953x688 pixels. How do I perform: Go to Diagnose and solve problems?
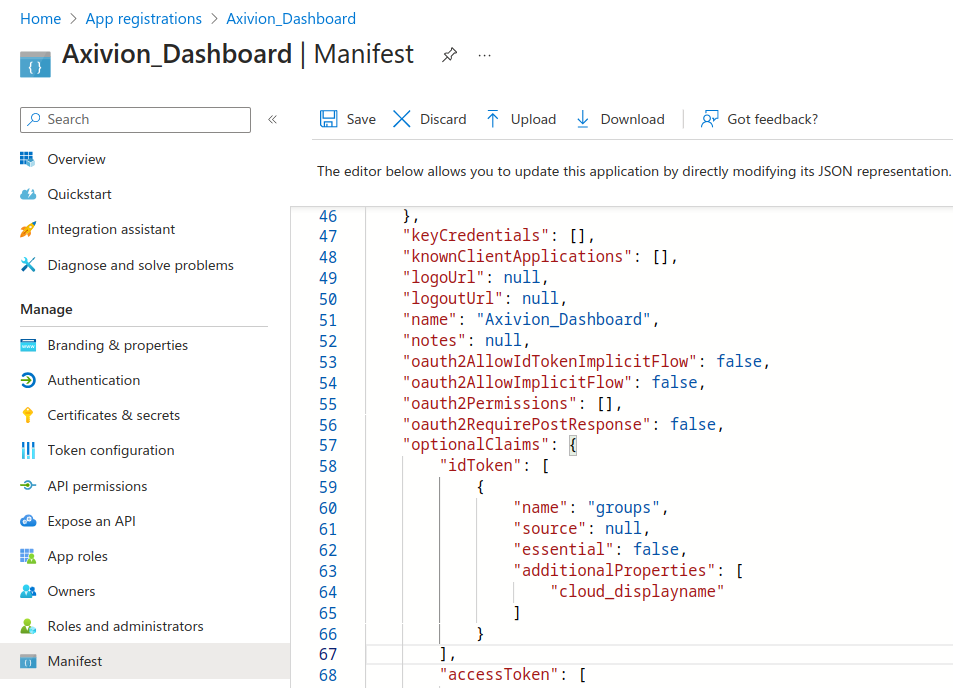(140, 265)
